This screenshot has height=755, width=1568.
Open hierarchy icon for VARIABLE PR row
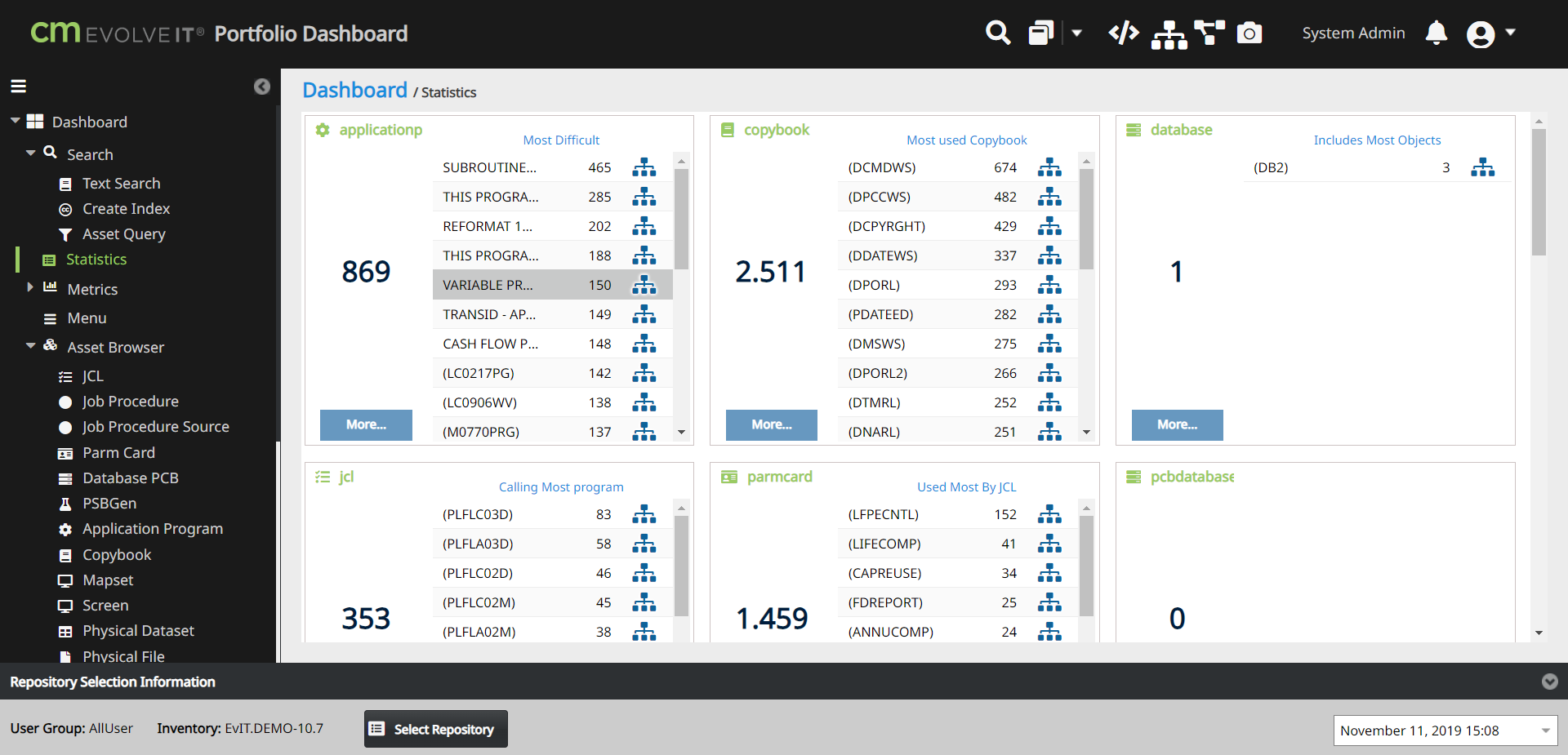pos(644,285)
